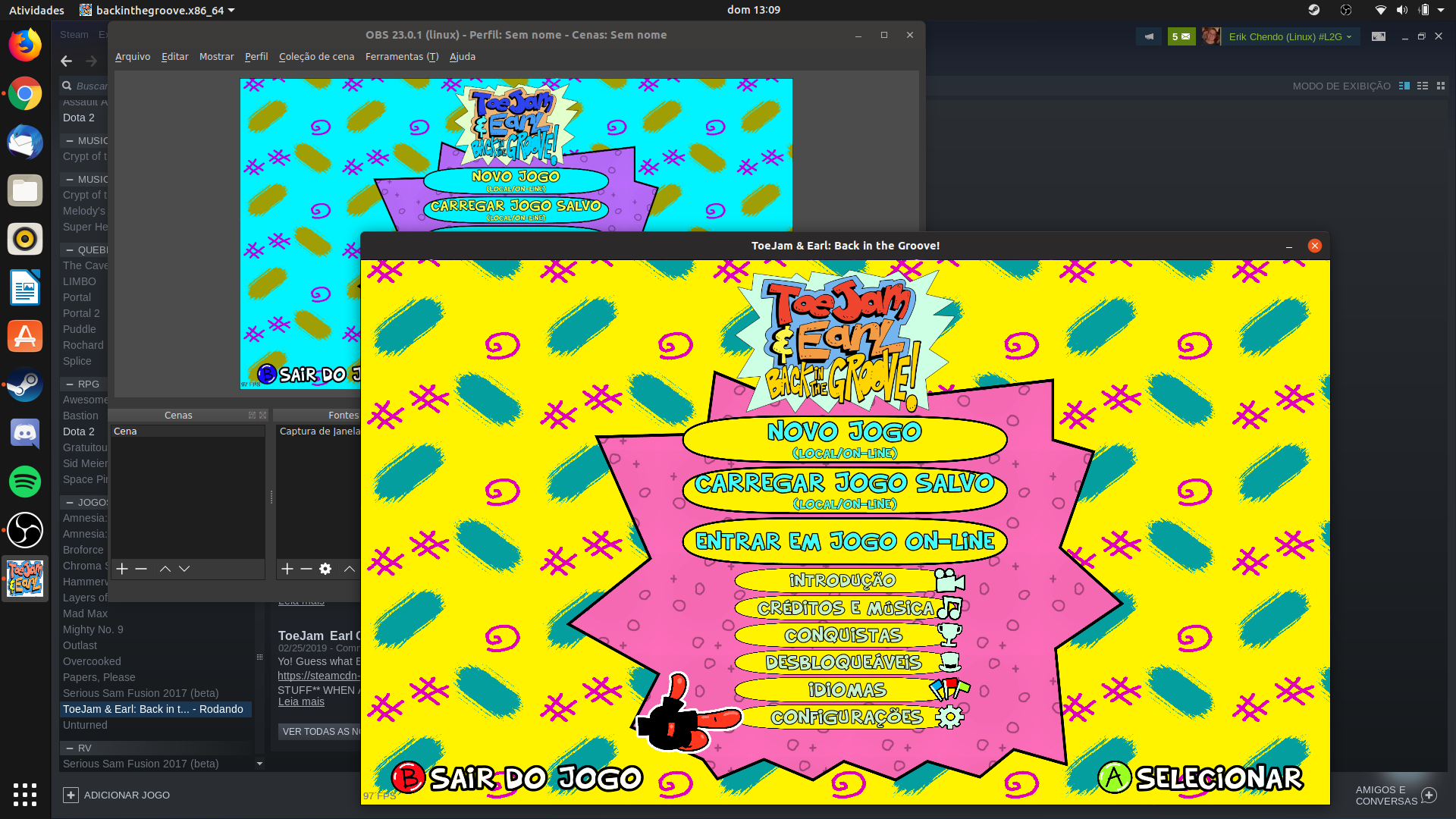Collapse the JOGOS category in Steam
1456x819 pixels.
pos(70,503)
